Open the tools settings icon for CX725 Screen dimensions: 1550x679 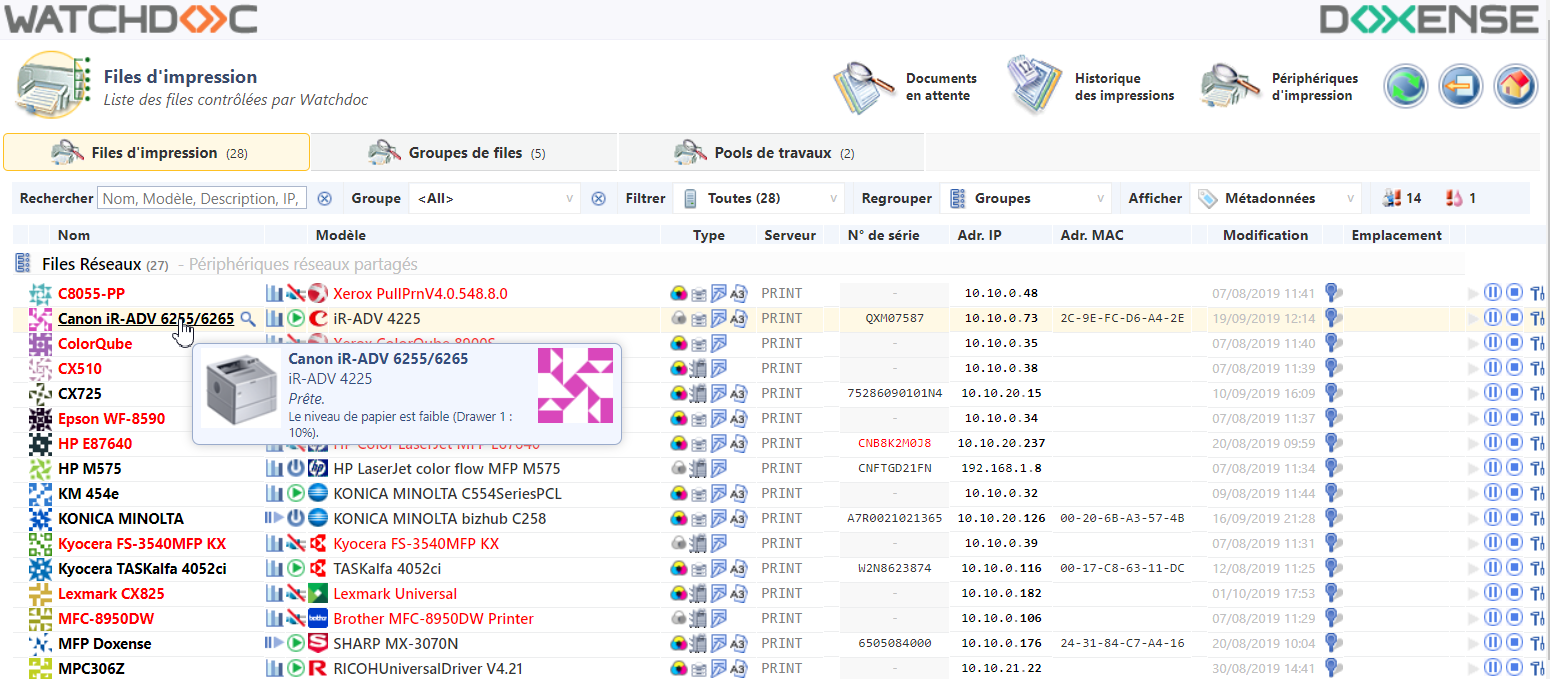click(1538, 394)
